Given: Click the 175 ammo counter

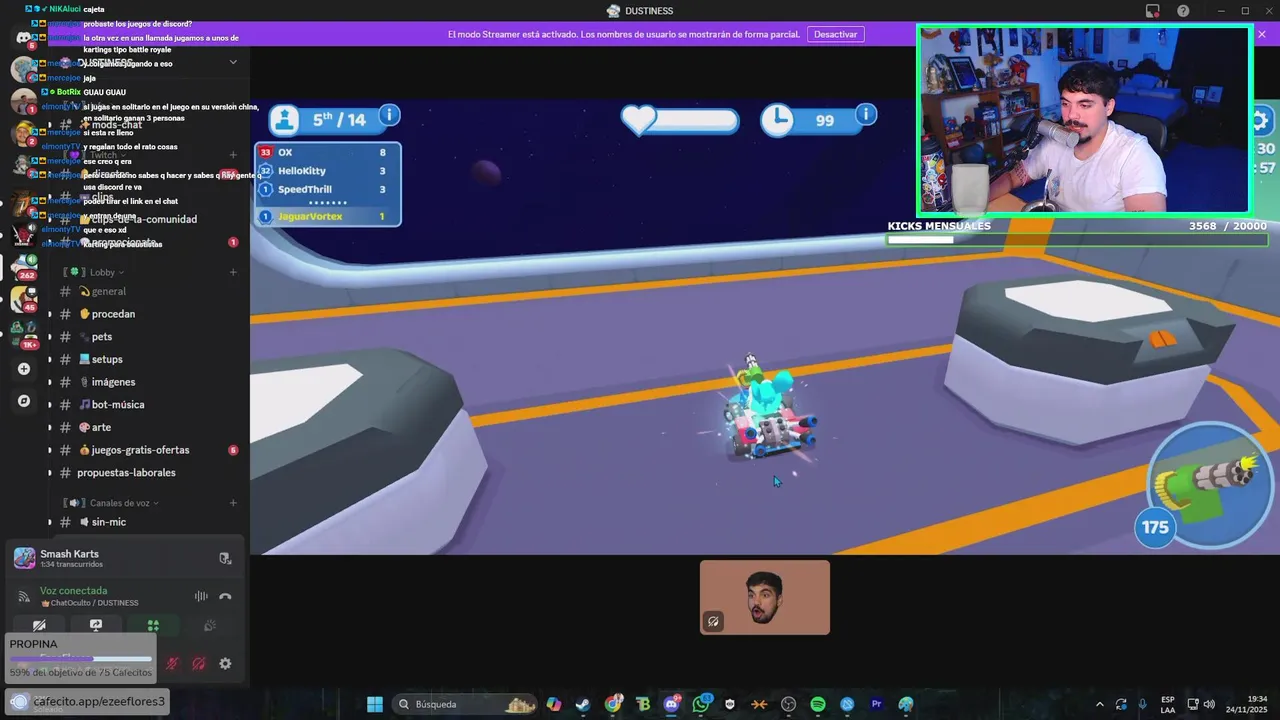Looking at the screenshot, I should (x=1155, y=527).
